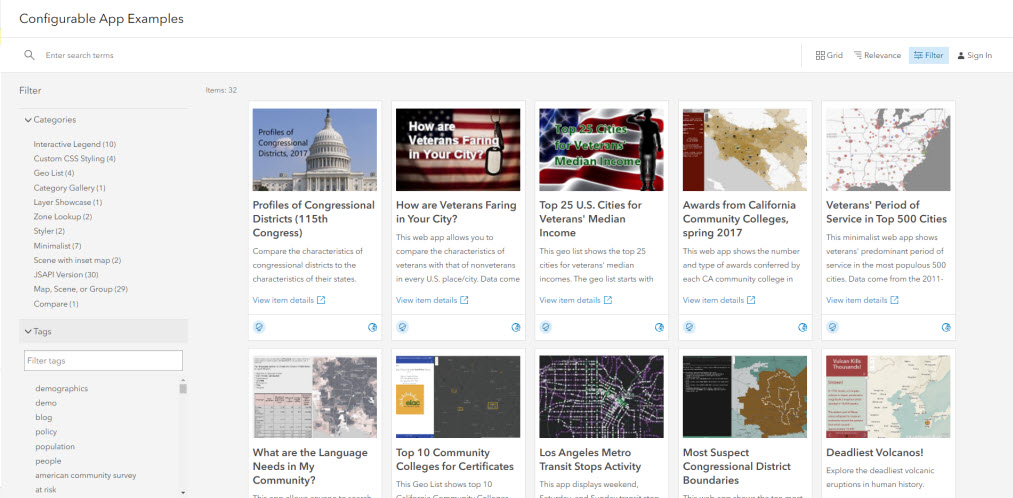The height and width of the screenshot is (498, 1013).
Task: Filter by Geo List category
Action: (54, 173)
